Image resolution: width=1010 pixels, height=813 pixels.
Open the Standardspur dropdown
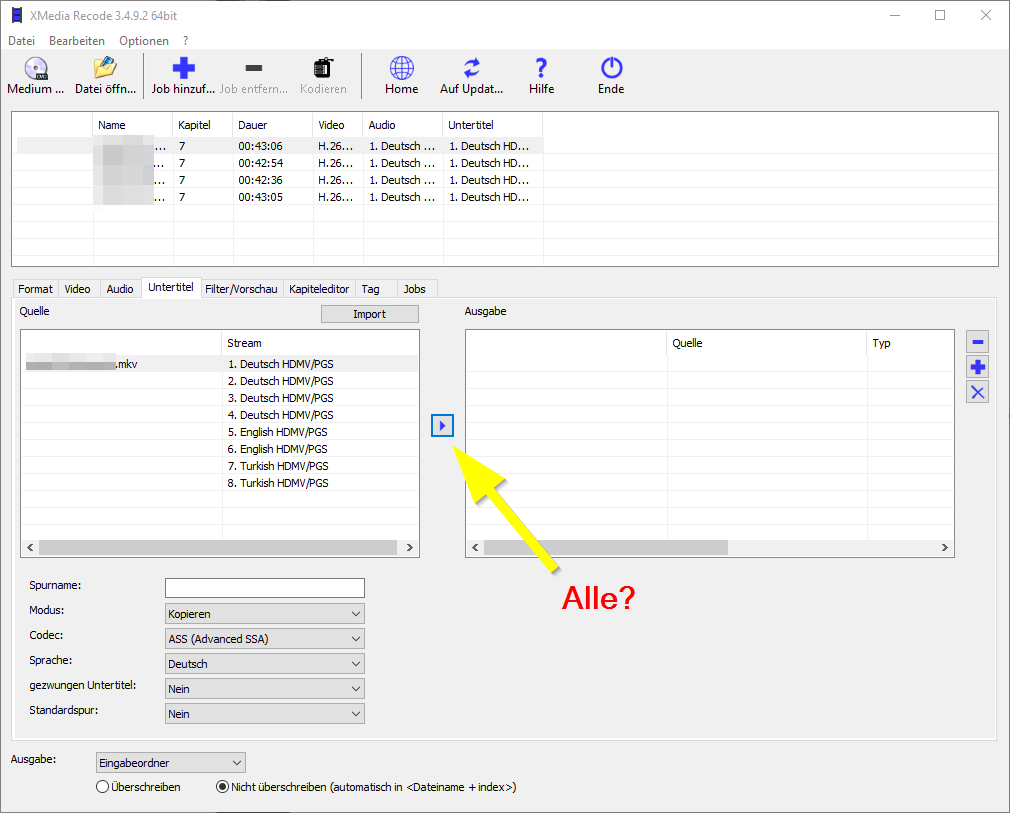coord(265,714)
